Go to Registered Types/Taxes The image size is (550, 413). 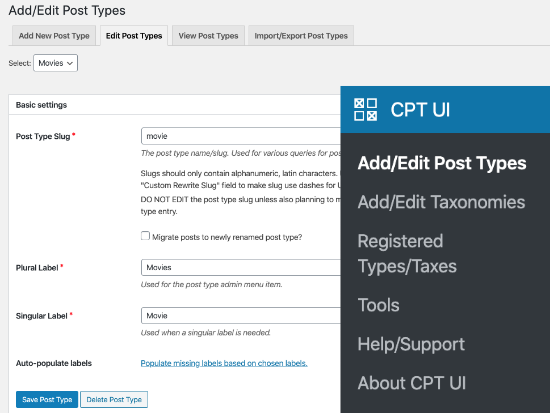(x=407, y=253)
